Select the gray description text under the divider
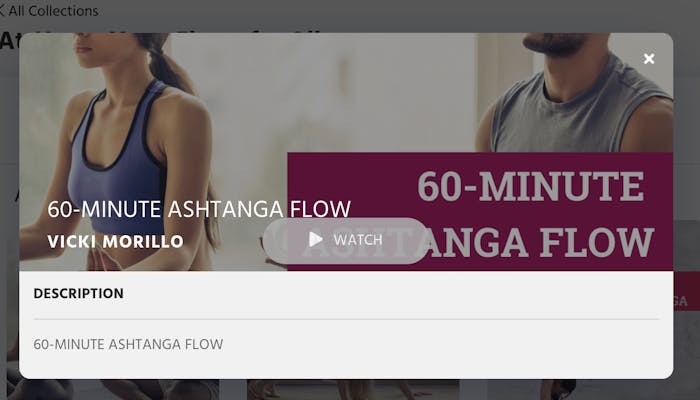 pos(128,344)
